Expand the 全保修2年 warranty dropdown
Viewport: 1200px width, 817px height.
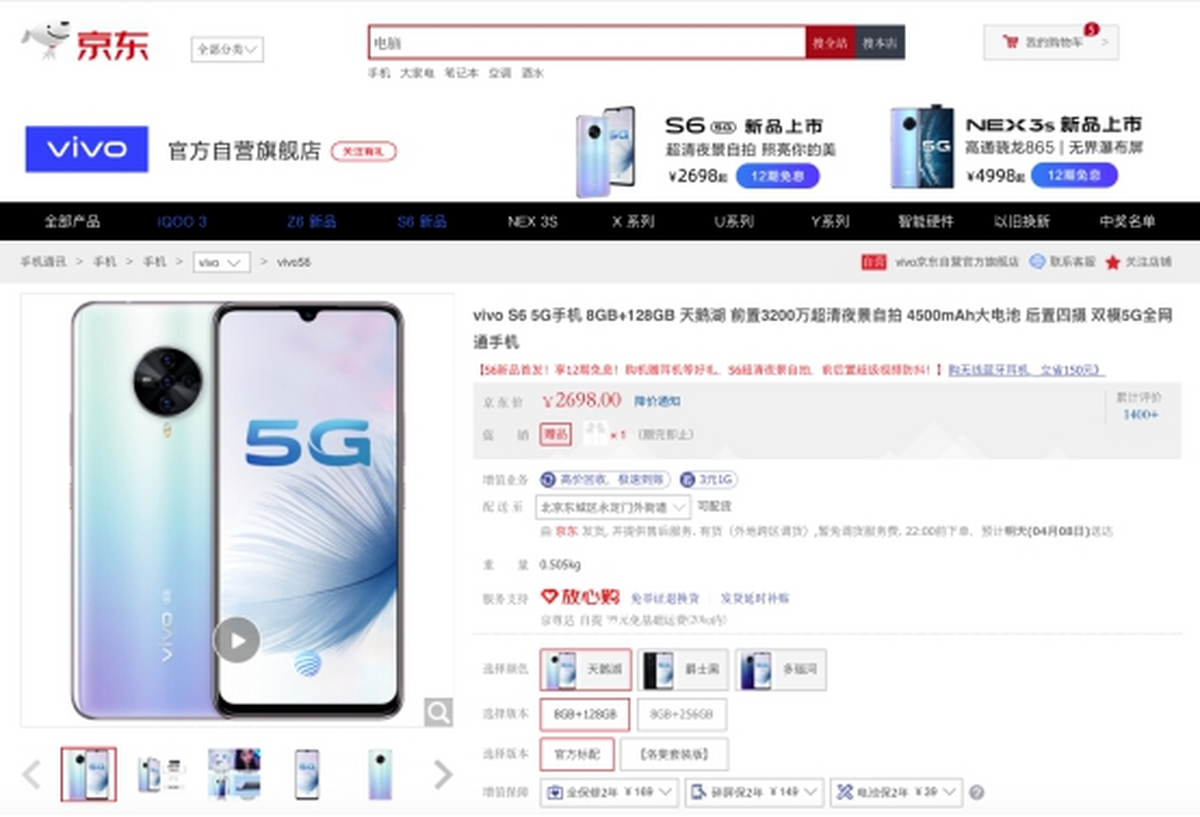pos(609,793)
